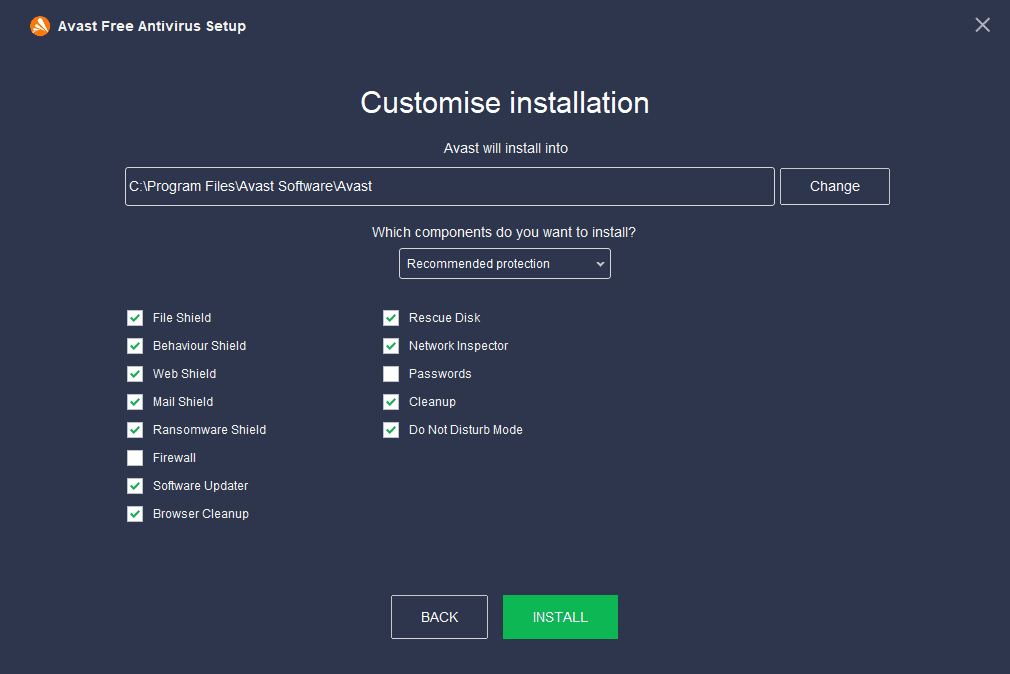The width and height of the screenshot is (1010, 674).
Task: Click the Browser Cleanup label
Action: click(201, 514)
